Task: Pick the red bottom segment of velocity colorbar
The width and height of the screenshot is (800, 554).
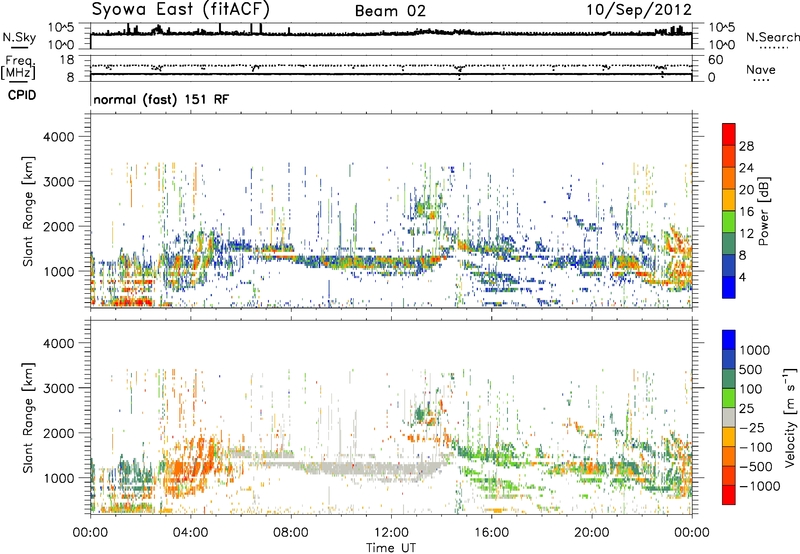Action: pos(729,495)
